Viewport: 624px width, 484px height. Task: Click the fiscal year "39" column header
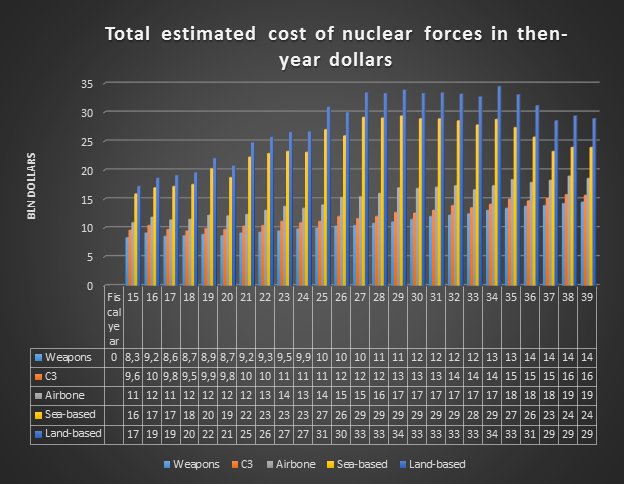tap(587, 297)
